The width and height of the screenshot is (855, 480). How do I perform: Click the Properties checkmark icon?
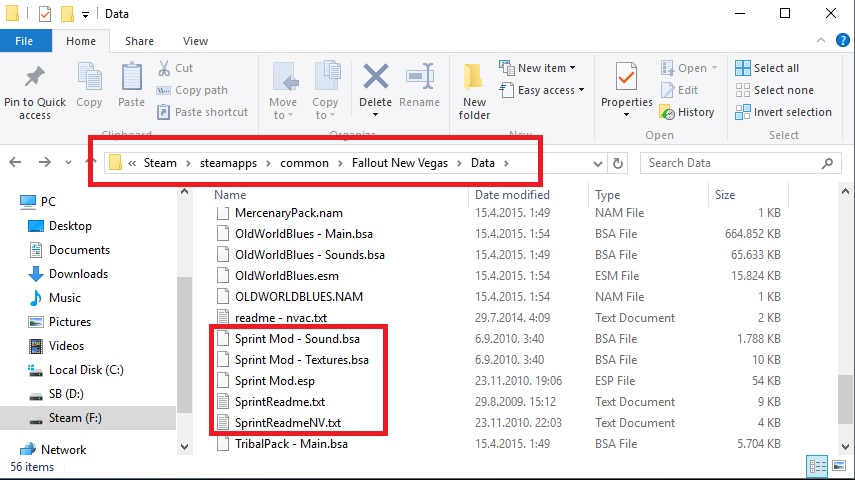point(626,77)
